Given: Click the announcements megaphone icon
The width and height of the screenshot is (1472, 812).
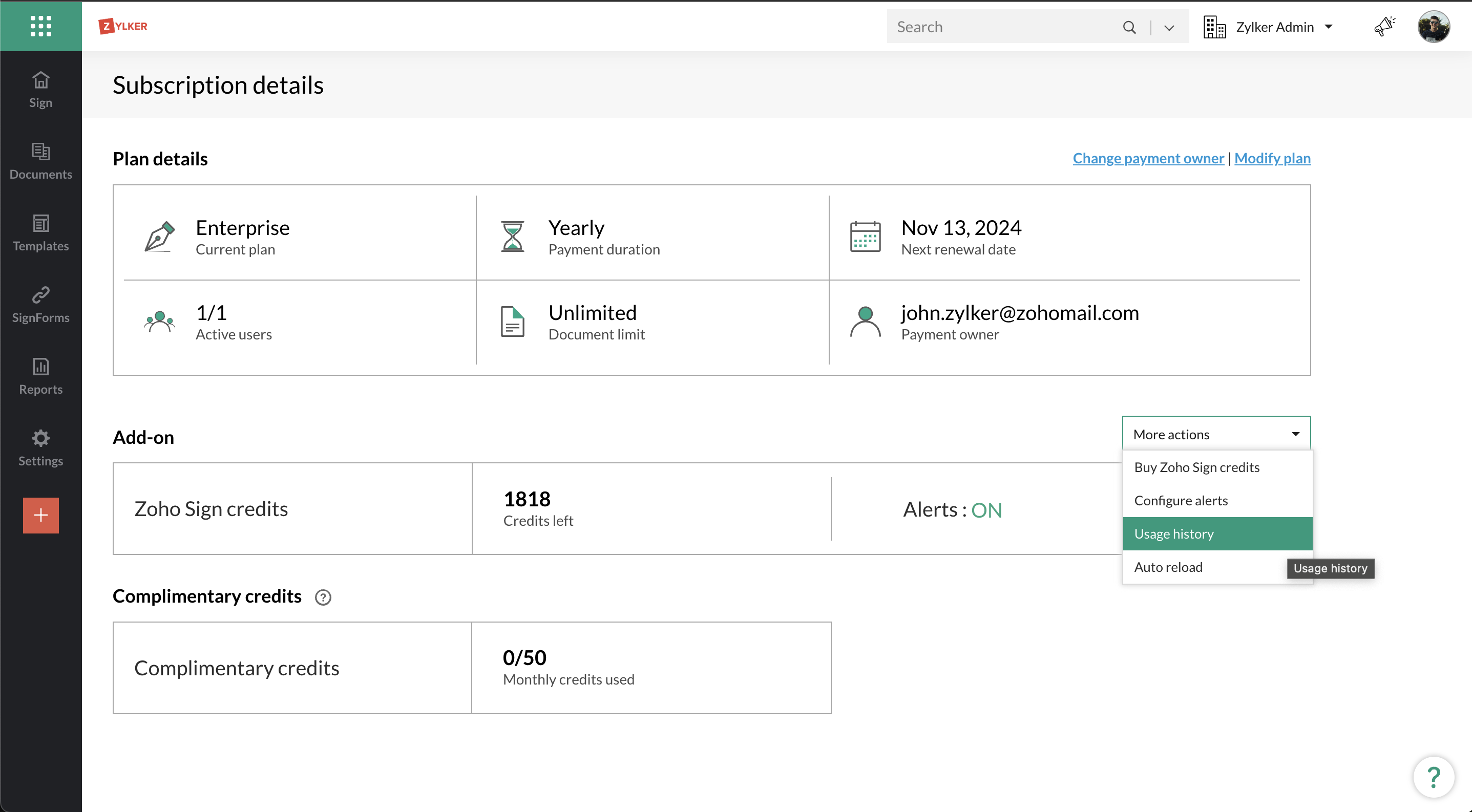Looking at the screenshot, I should (x=1384, y=26).
